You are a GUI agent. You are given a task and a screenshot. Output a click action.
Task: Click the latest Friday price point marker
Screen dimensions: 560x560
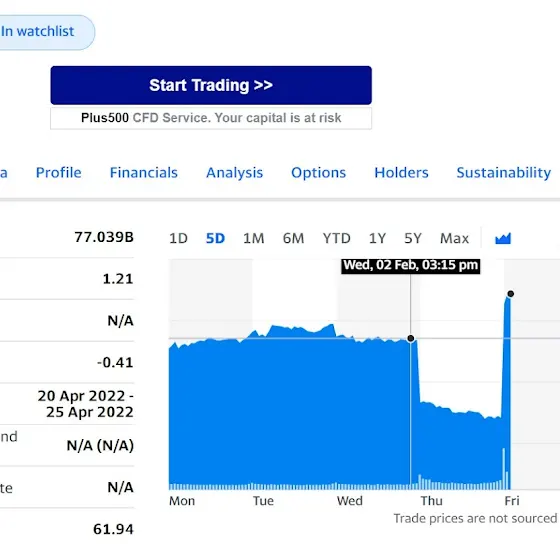(x=511, y=294)
